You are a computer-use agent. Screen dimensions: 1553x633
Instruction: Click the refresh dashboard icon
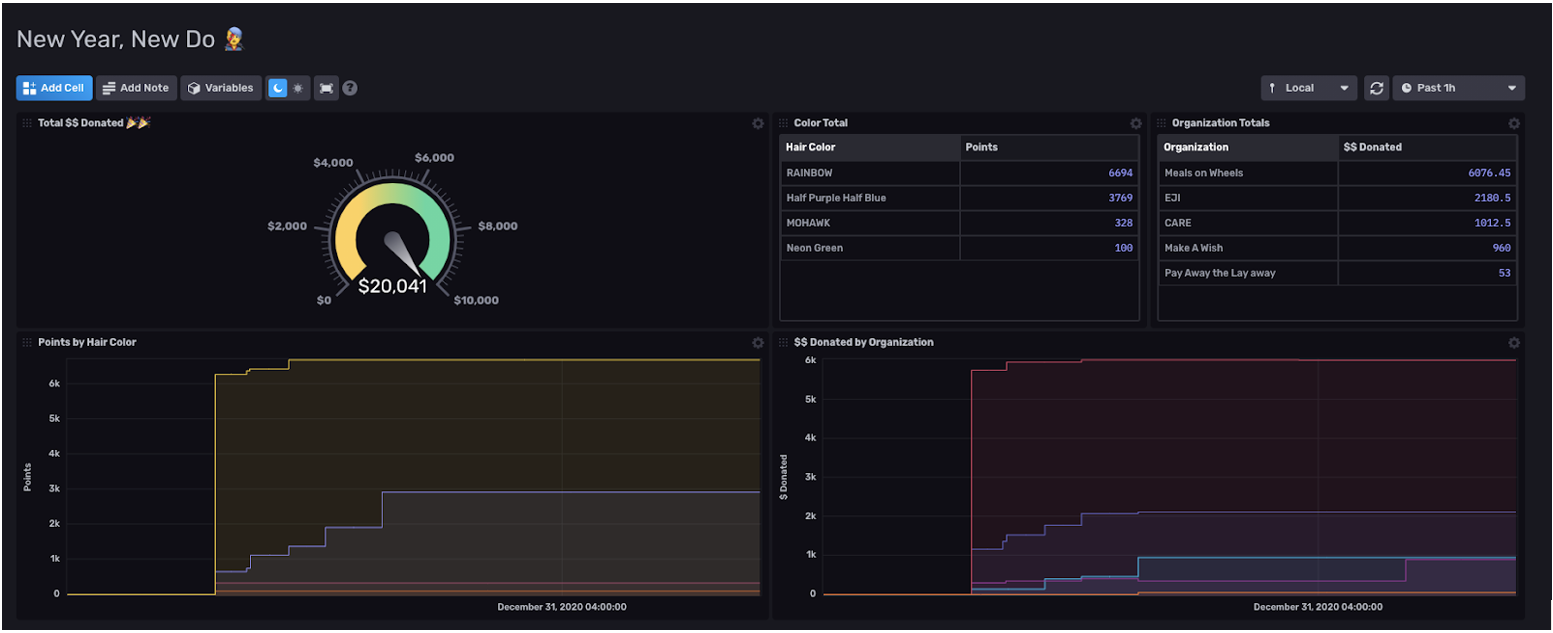tap(1378, 88)
